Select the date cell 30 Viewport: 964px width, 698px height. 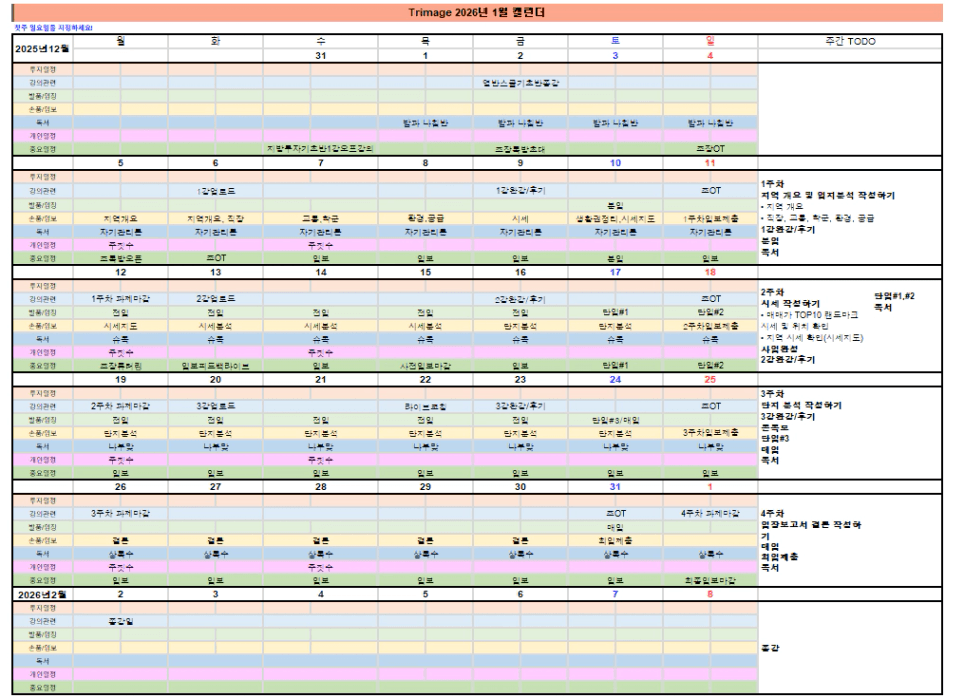pyautogui.click(x=520, y=486)
